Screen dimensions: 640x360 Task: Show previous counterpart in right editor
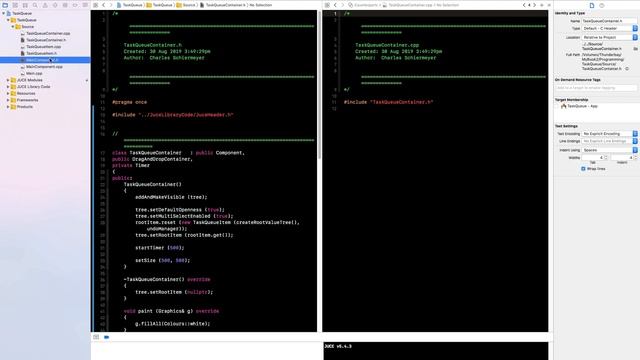(524, 5)
